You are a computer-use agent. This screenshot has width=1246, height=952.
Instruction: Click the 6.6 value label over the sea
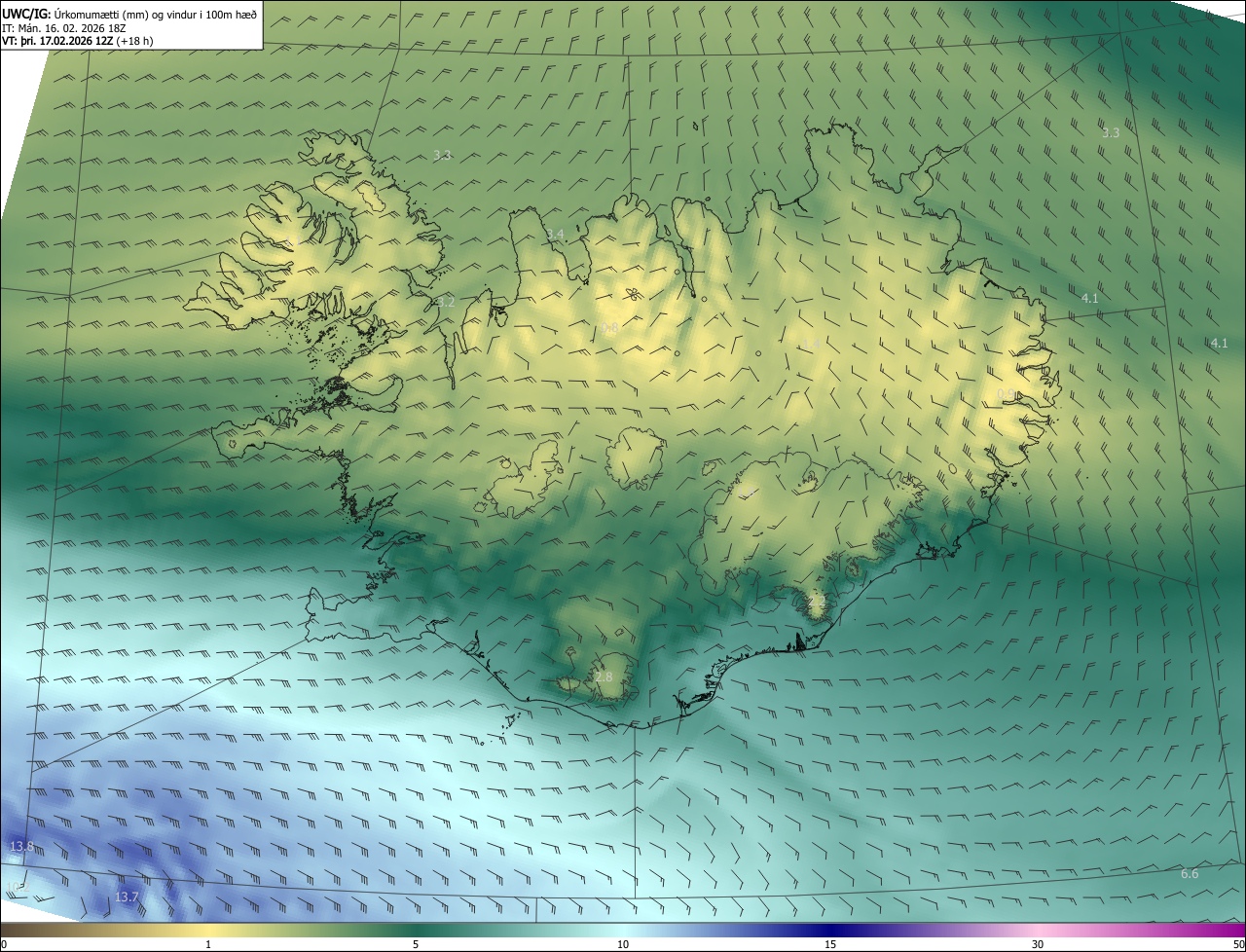1190,874
